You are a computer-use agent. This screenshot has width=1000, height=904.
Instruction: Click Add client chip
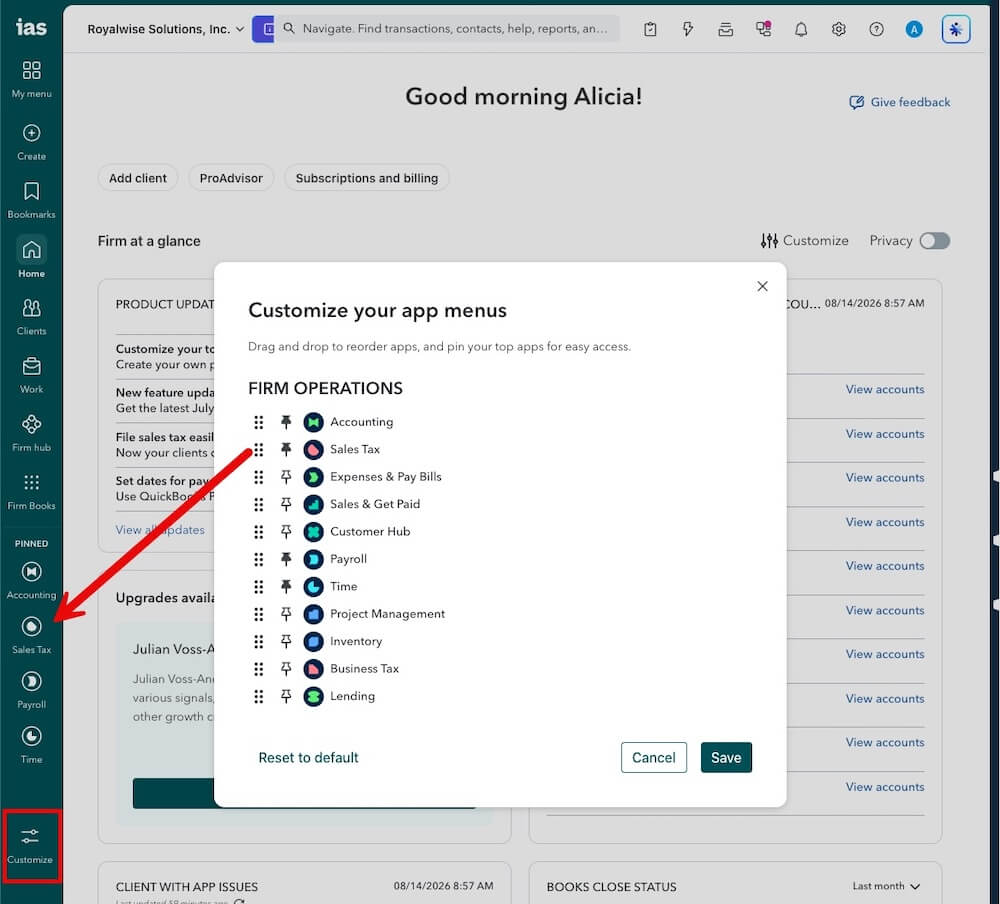[x=138, y=178]
